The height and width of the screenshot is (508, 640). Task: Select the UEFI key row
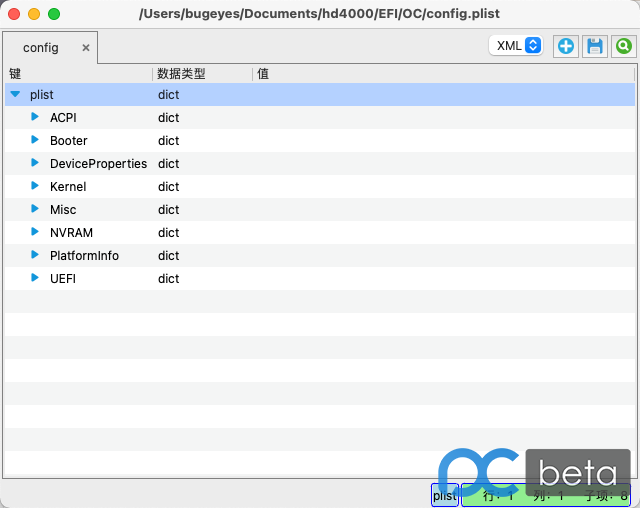(320, 278)
